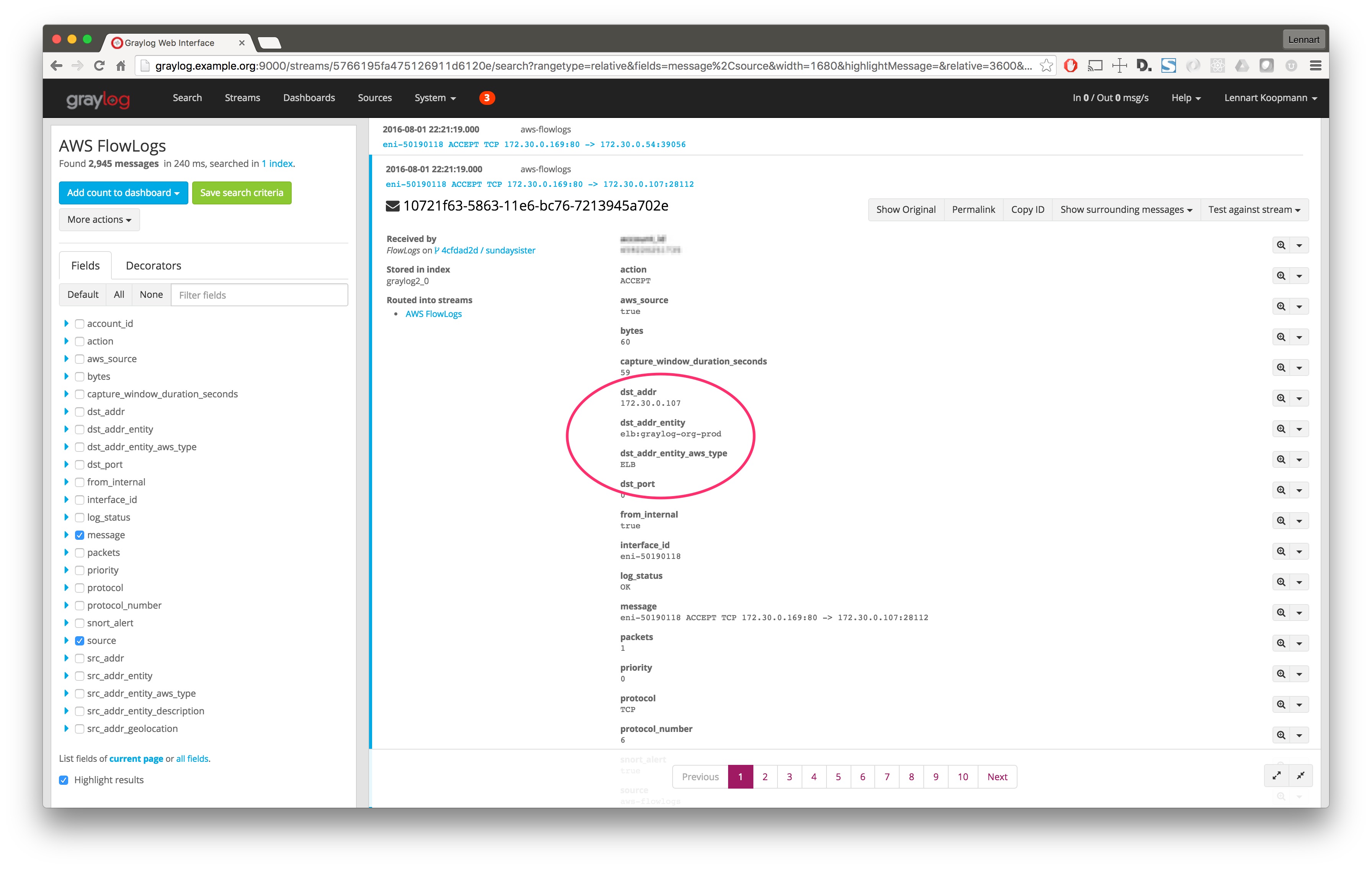Viewport: 1372px width, 869px height.
Task: Toggle the Highlight results checkbox
Action: 64,780
